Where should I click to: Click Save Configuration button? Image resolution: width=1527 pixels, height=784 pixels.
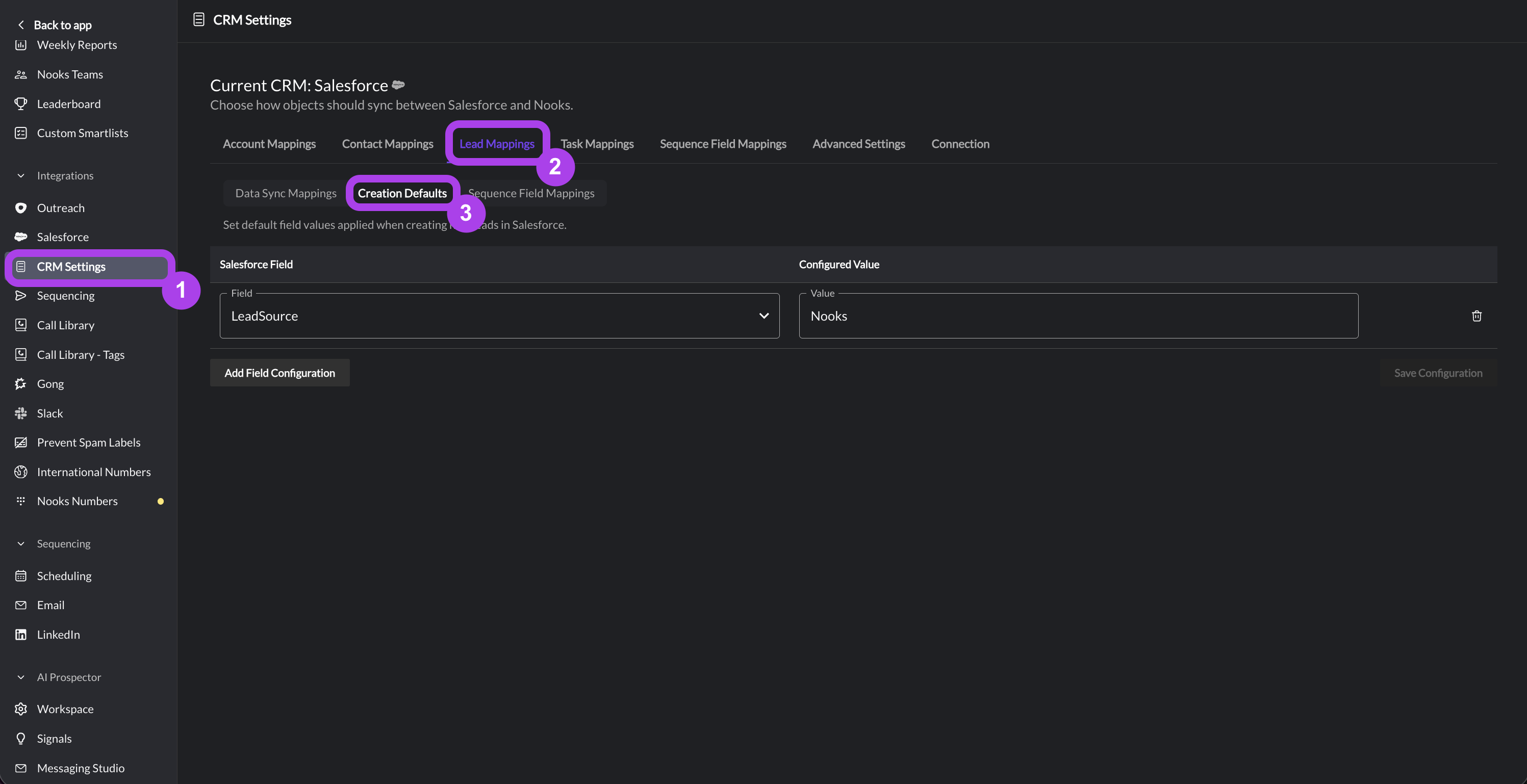click(1438, 373)
